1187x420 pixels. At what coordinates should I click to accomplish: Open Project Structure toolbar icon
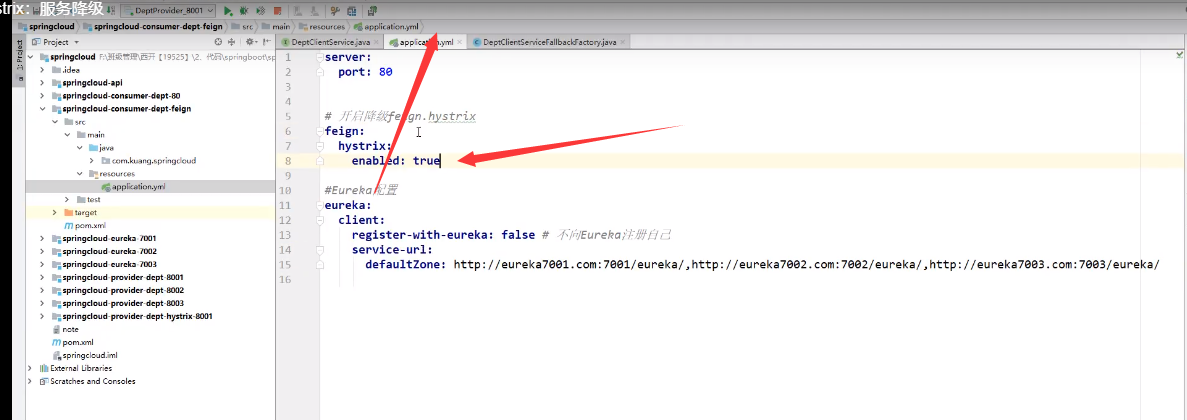(352, 11)
